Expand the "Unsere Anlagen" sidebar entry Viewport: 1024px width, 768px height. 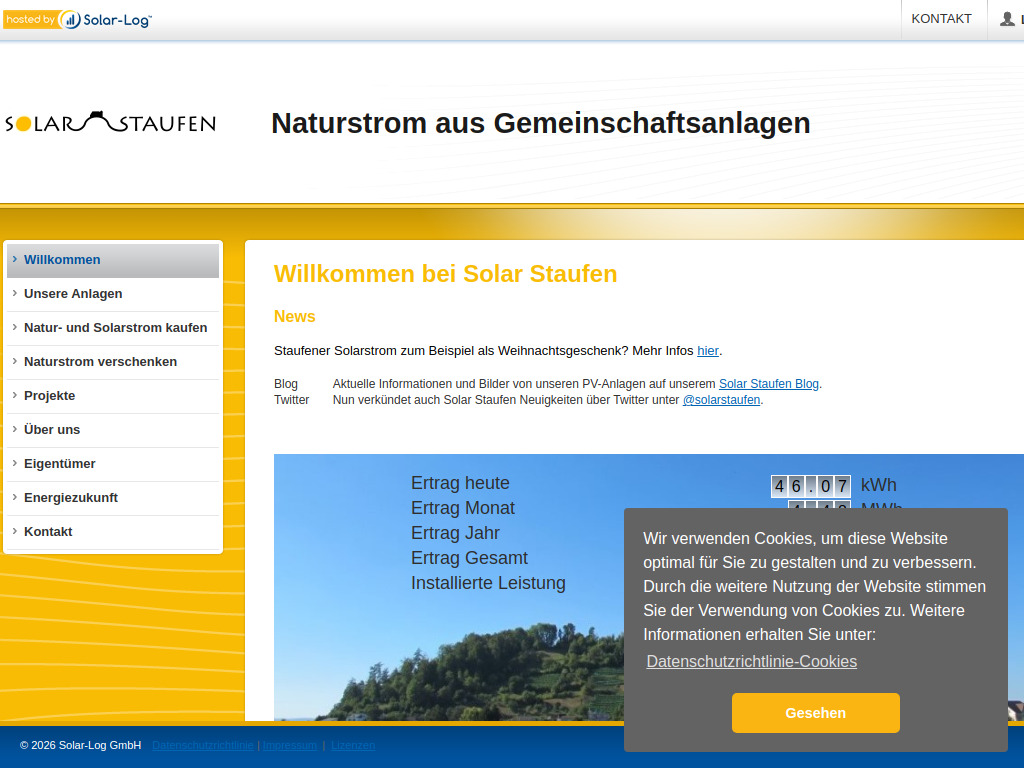point(75,294)
